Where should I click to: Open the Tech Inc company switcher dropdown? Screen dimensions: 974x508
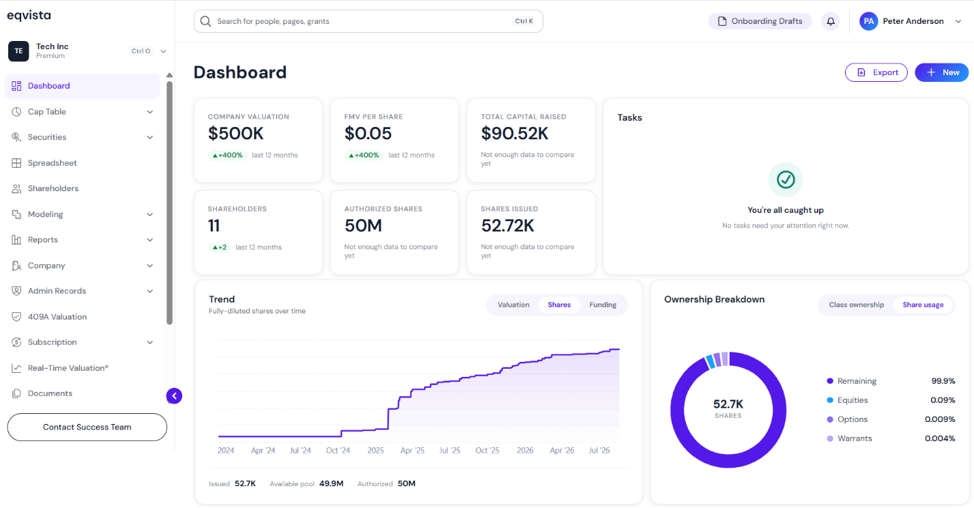pos(163,52)
